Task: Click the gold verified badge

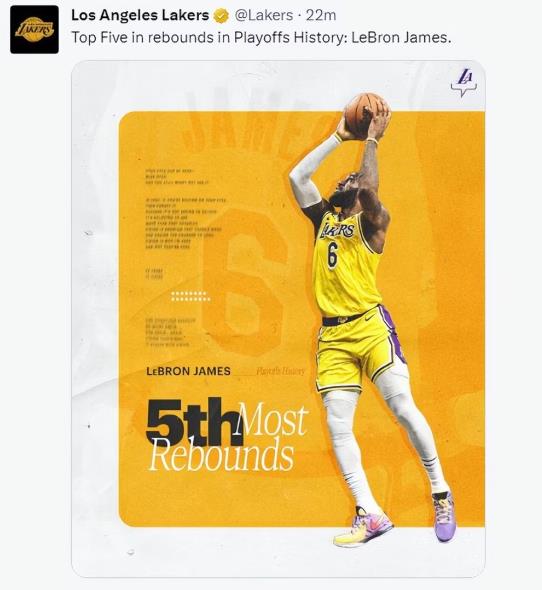Action: [x=221, y=16]
